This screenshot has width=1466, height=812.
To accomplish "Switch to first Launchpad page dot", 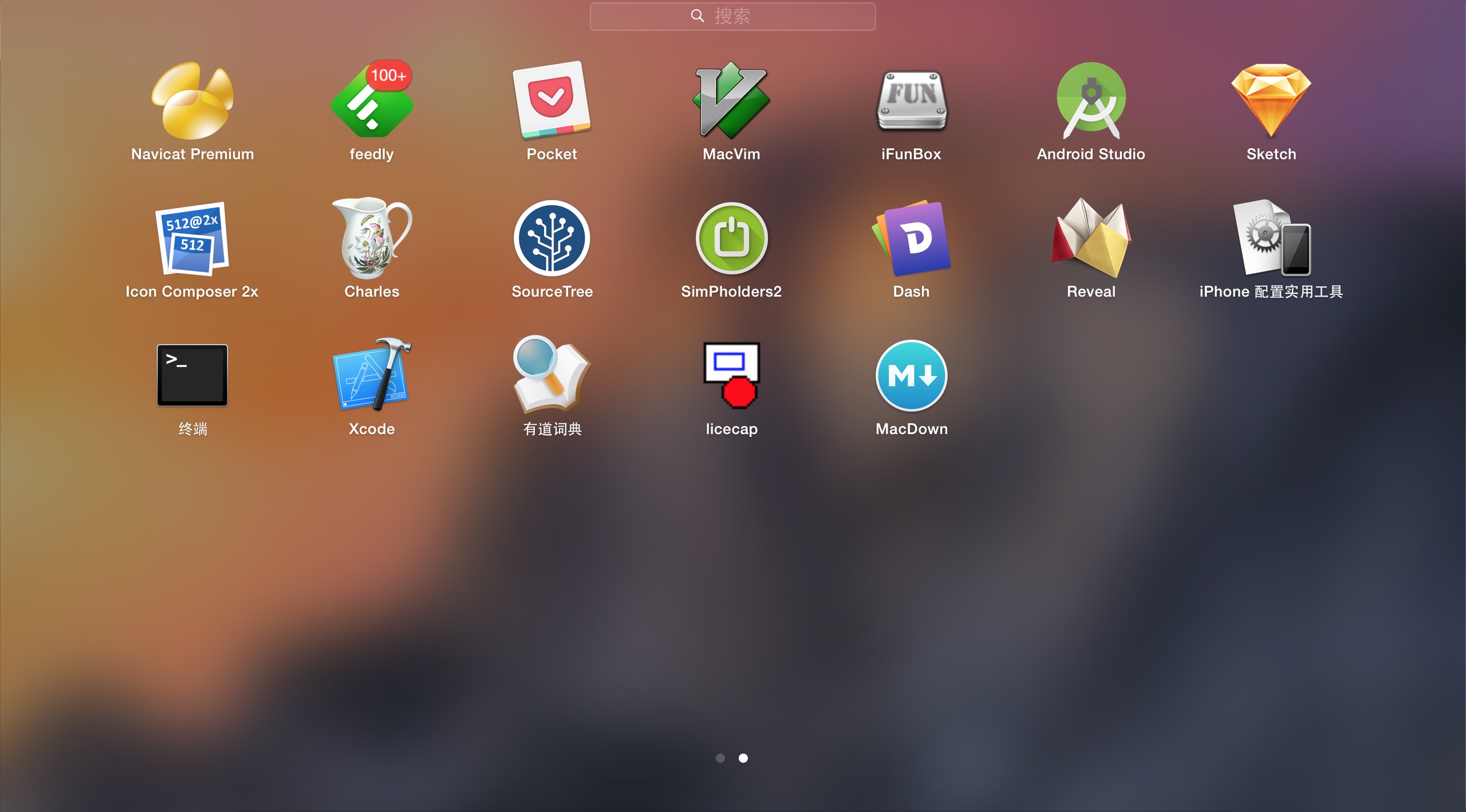I will pos(720,758).
